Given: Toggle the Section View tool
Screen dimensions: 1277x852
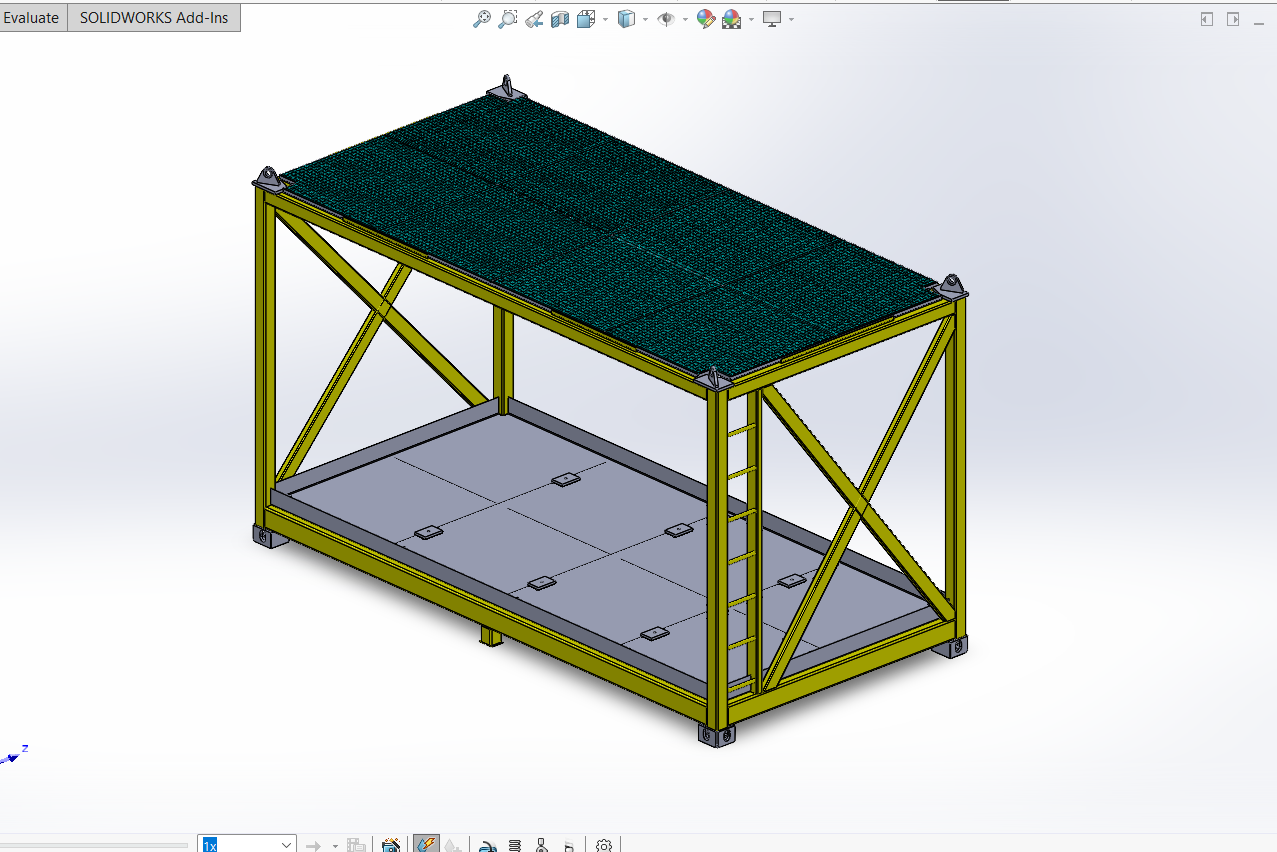Looking at the screenshot, I should pos(560,19).
